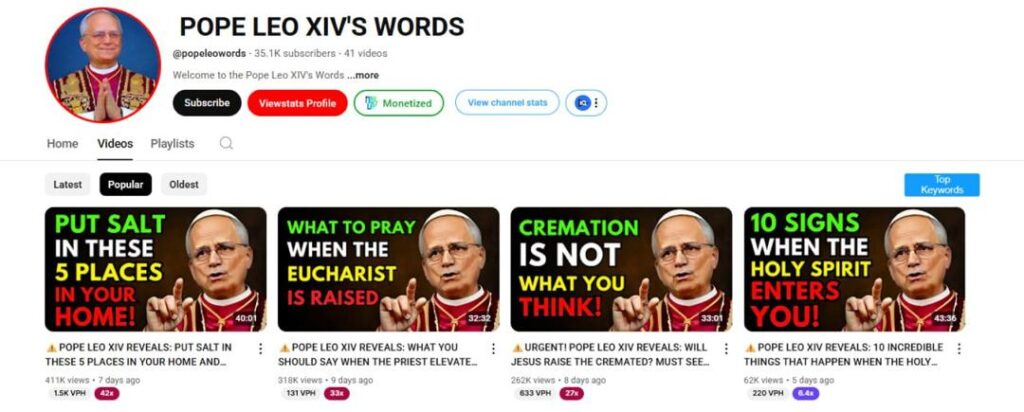This screenshot has height=412, width=1024.
Task: Open the 'Cremation is not what you think' thumbnail
Action: (x=621, y=269)
